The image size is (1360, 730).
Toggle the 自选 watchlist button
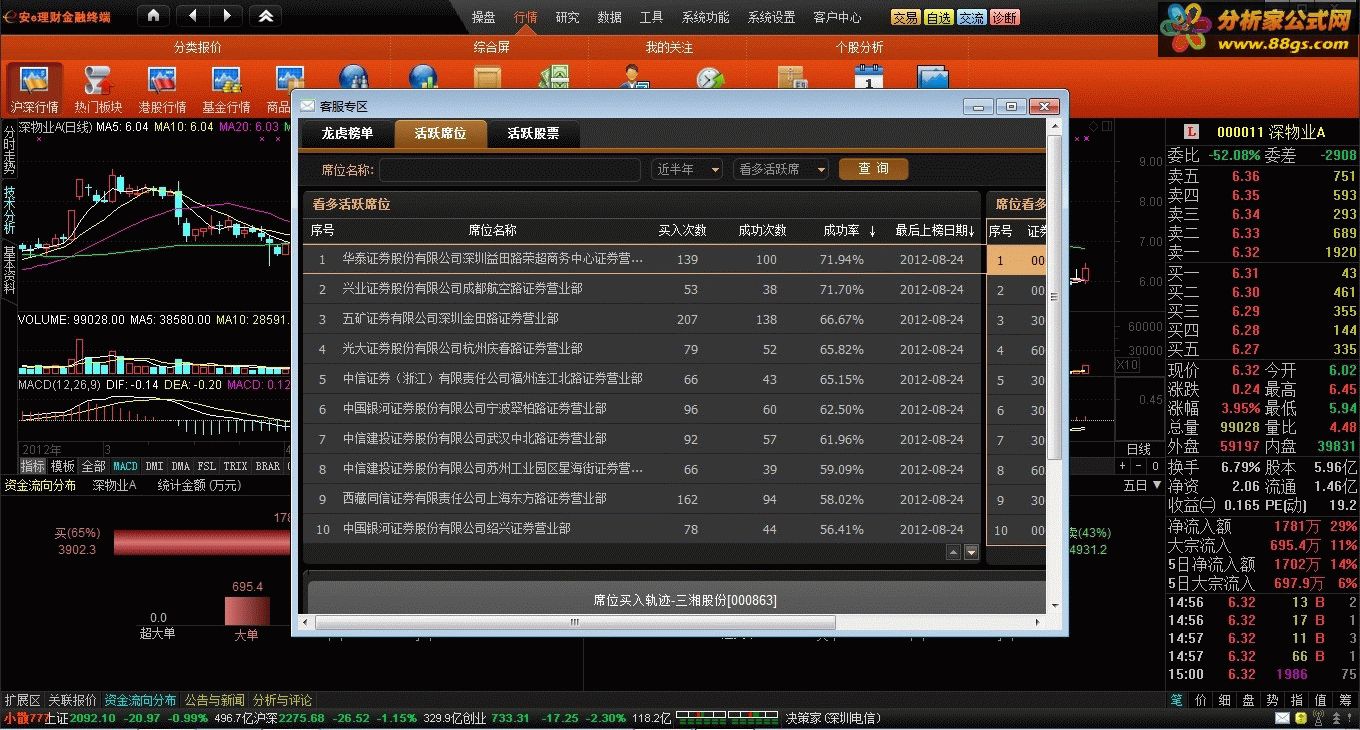click(938, 17)
